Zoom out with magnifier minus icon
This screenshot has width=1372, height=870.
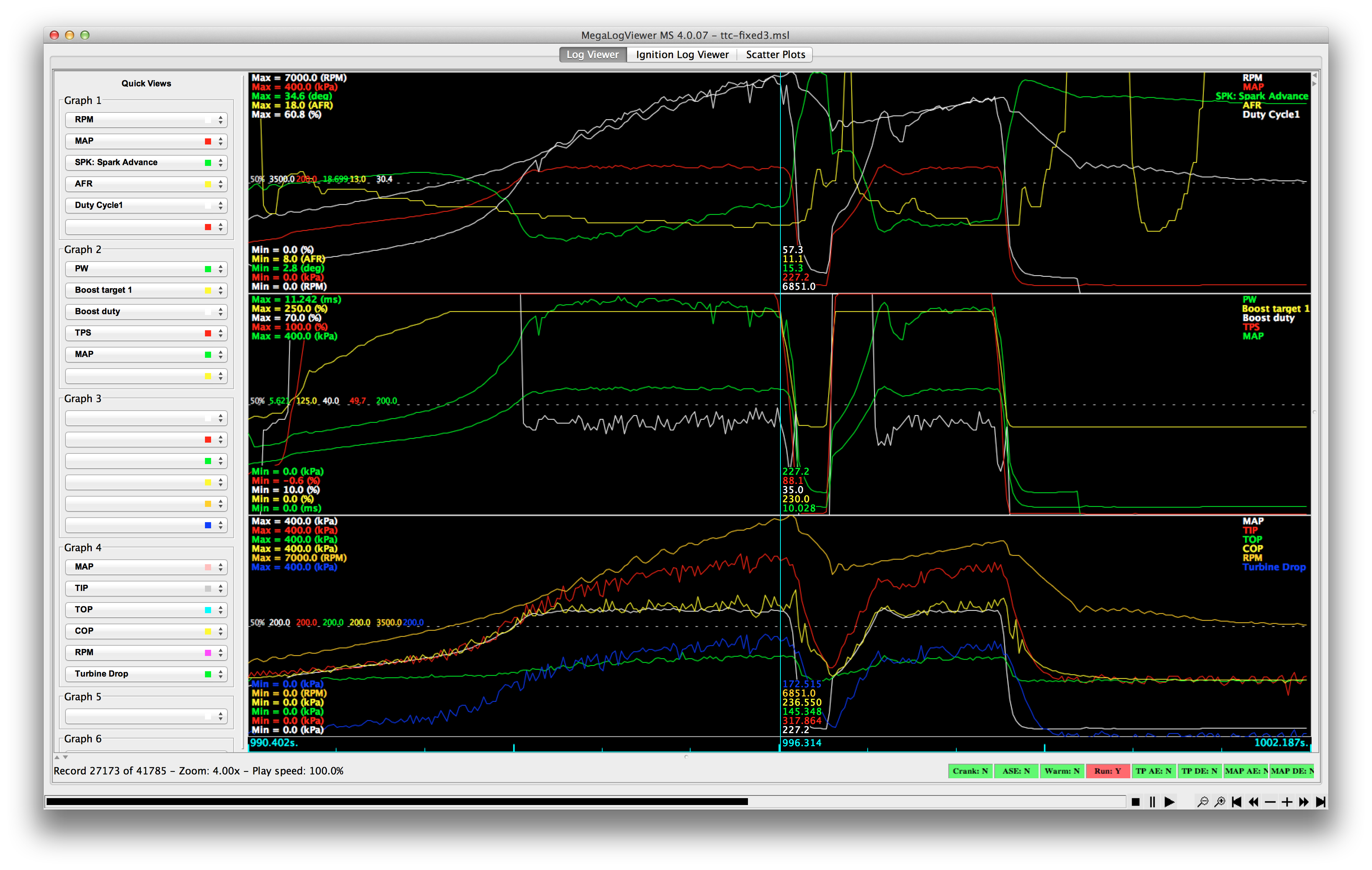pos(1202,802)
